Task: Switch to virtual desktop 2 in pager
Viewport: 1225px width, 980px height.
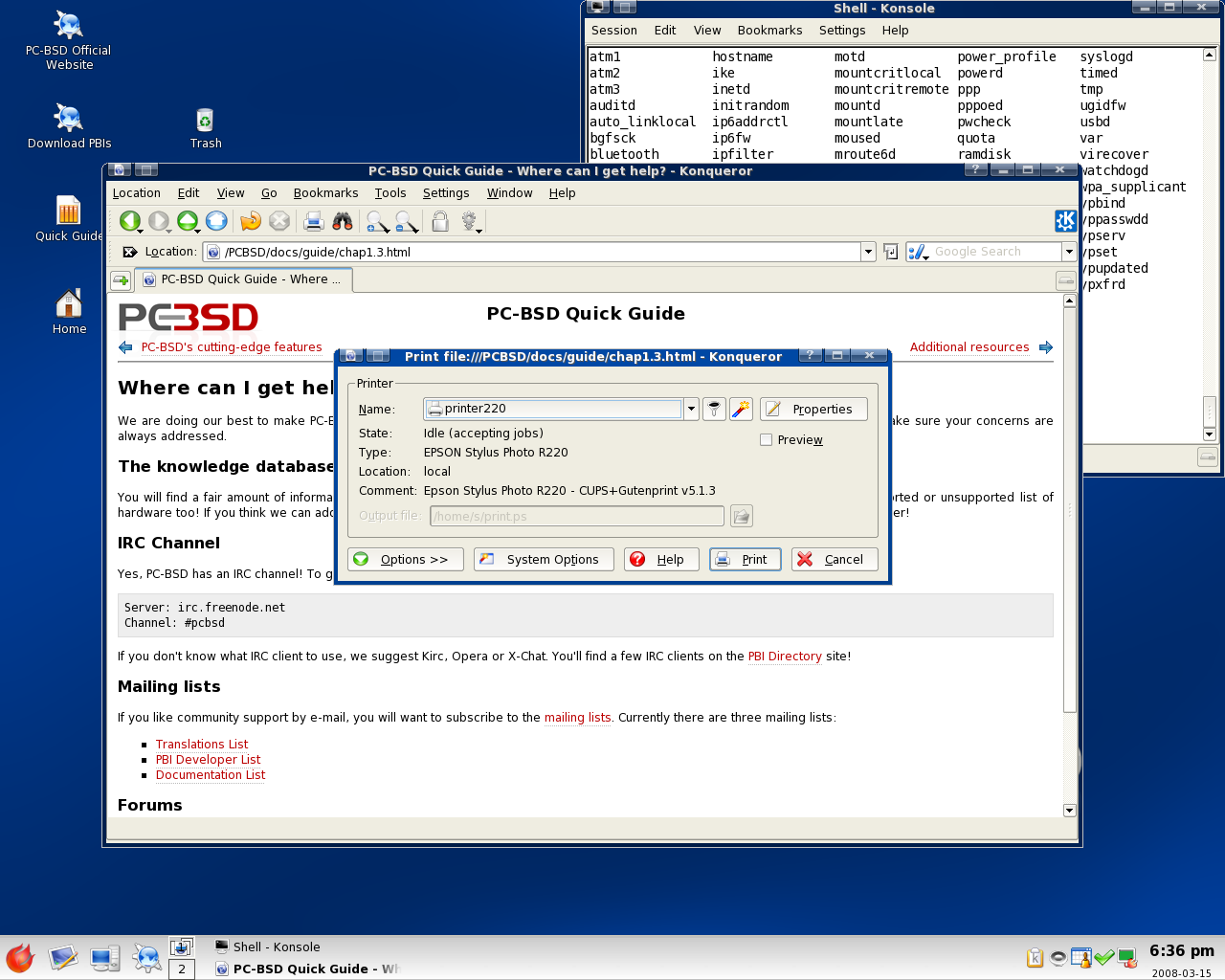Action: (x=182, y=969)
